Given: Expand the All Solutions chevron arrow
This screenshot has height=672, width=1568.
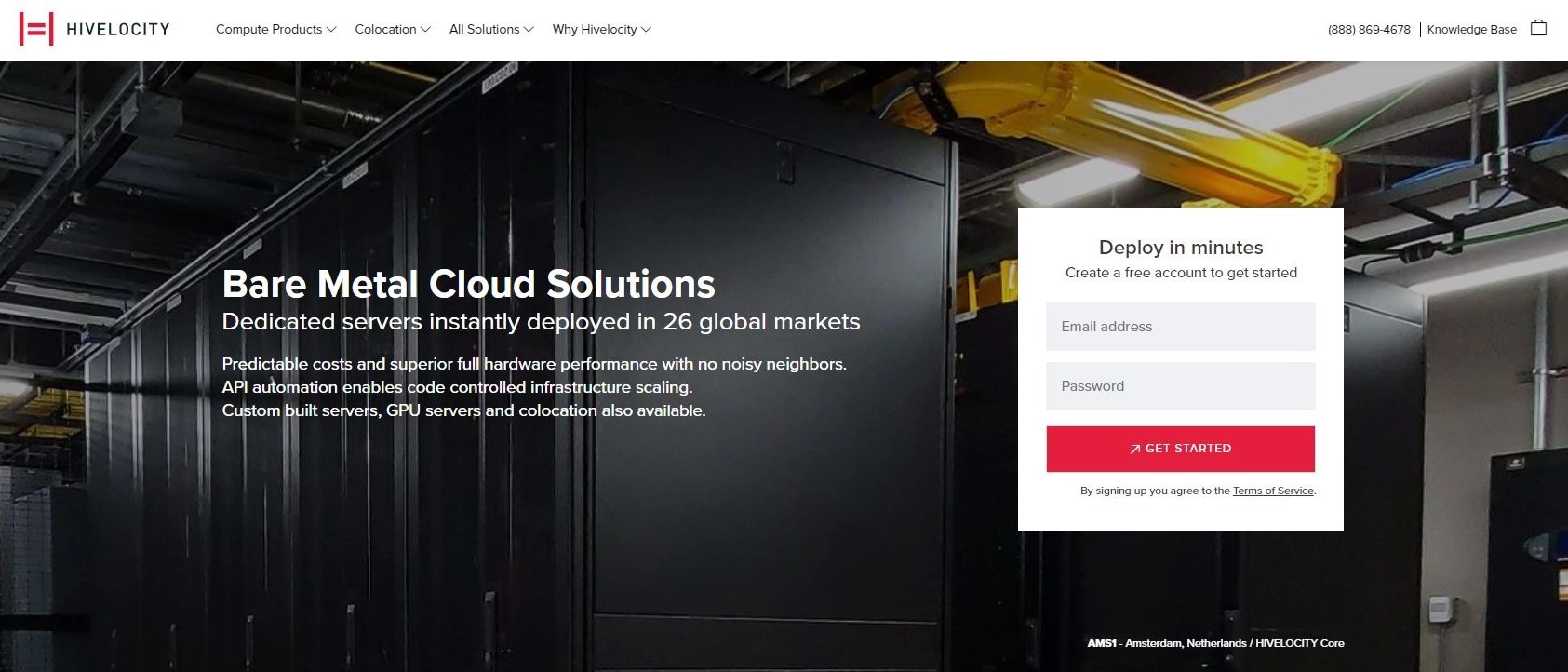Looking at the screenshot, I should (529, 30).
